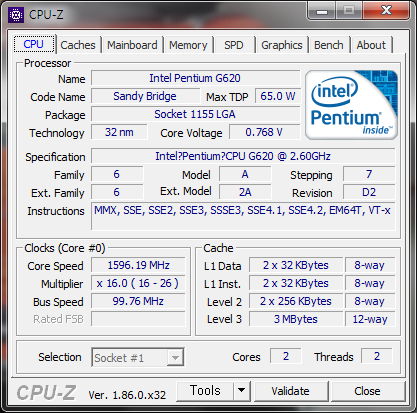Click the Bus Speed value '99.76 MHz'
The image size is (417, 413).
pos(138,301)
